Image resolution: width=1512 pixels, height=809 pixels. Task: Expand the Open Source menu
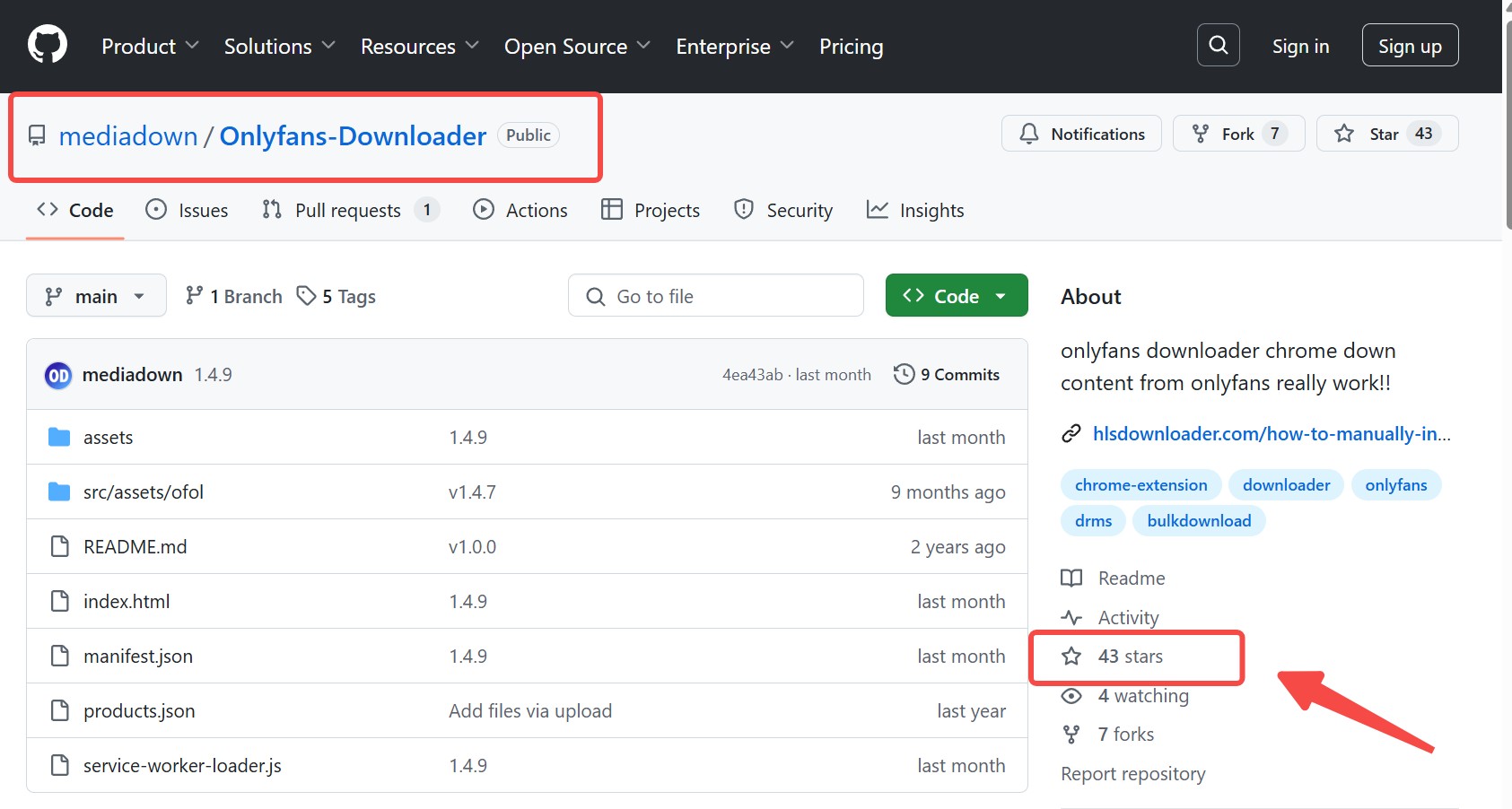577,46
